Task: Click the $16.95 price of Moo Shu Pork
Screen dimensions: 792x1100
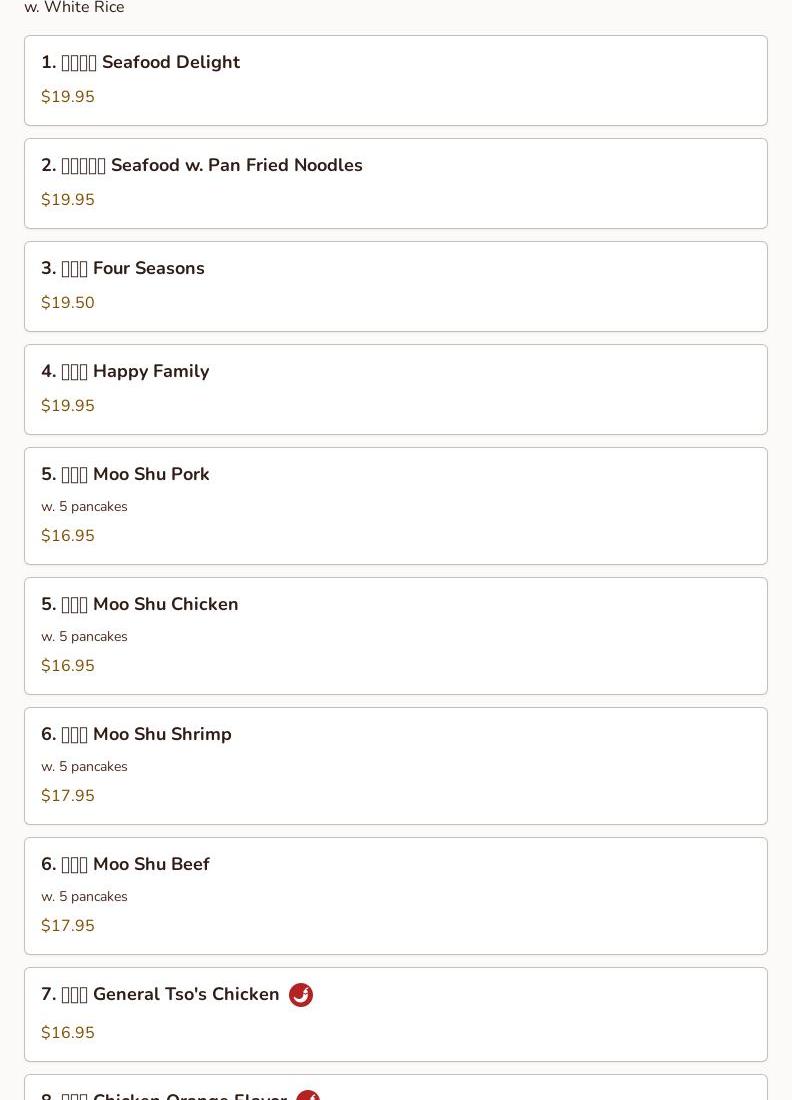Action: point(68,536)
